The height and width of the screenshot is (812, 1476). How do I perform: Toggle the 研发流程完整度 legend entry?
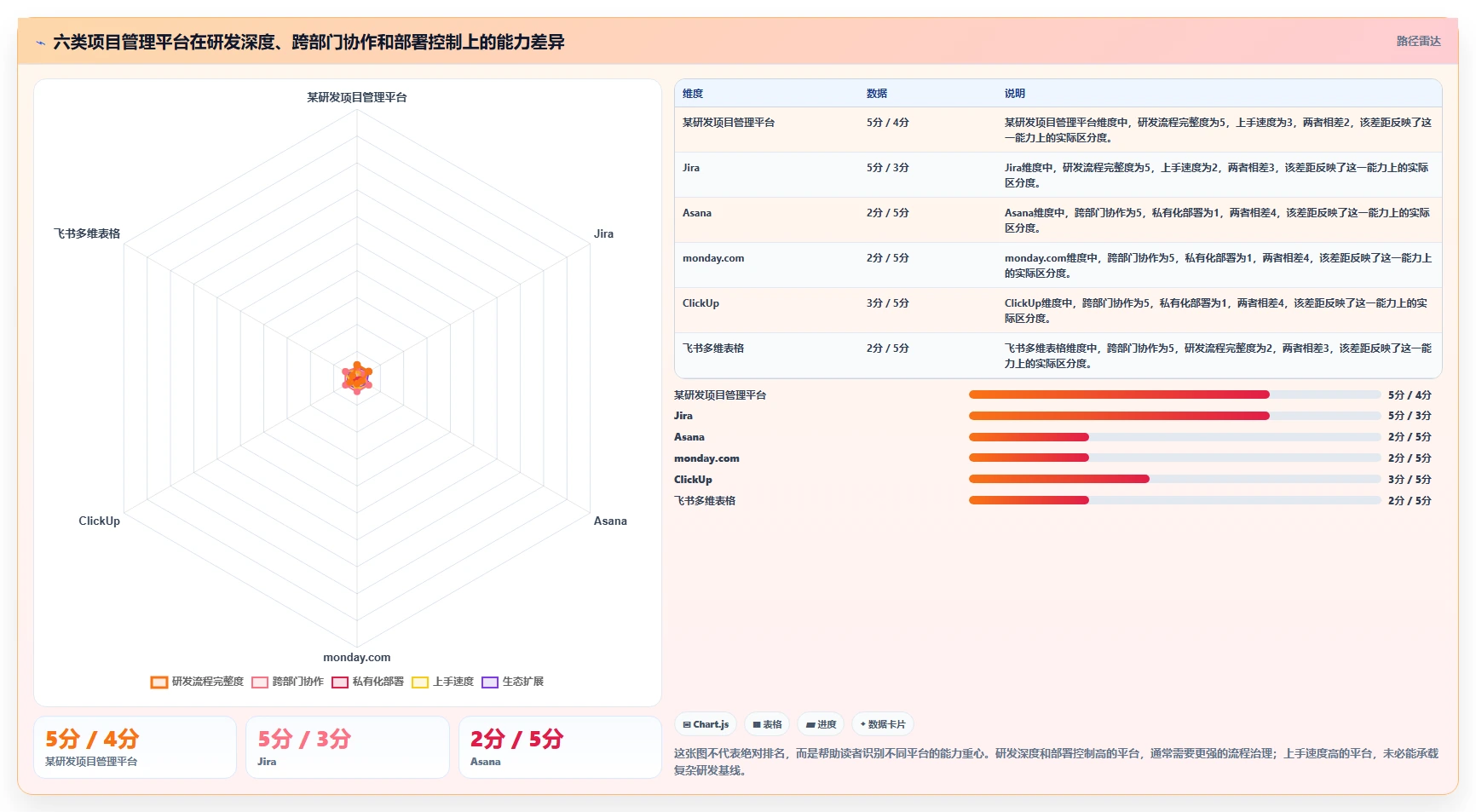[197, 682]
